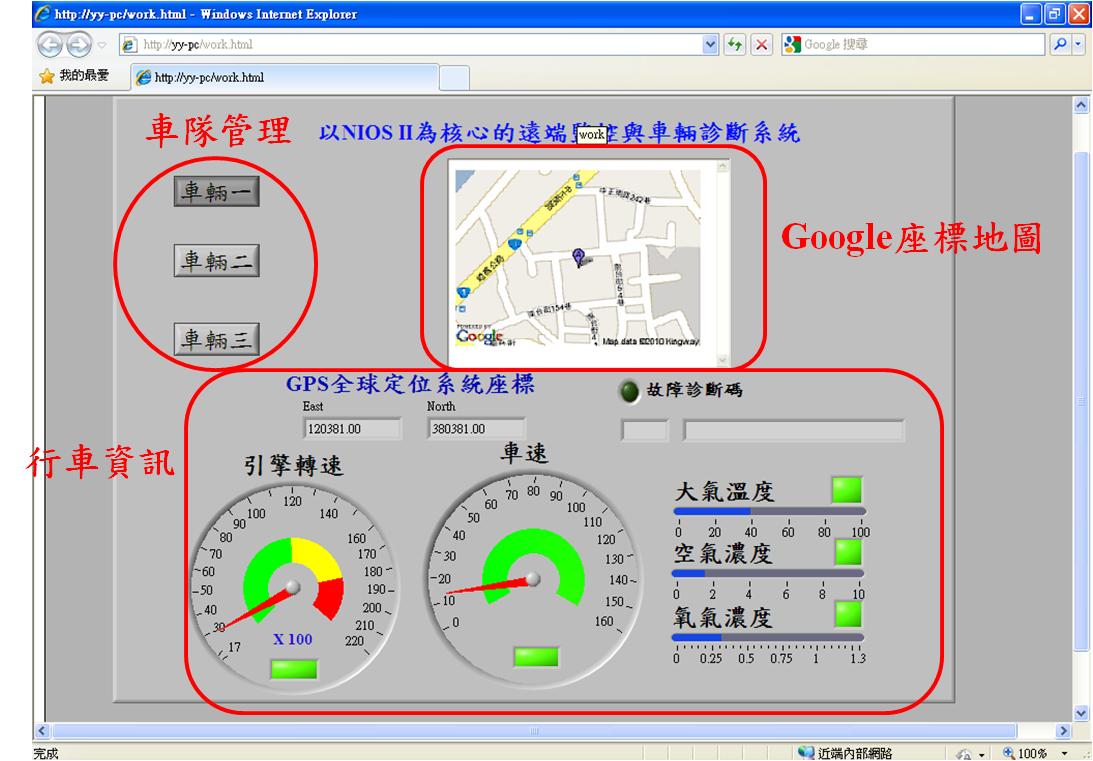Click the 引擎轉速 gauge label
This screenshot has height=761, width=1093.
pos(293,466)
